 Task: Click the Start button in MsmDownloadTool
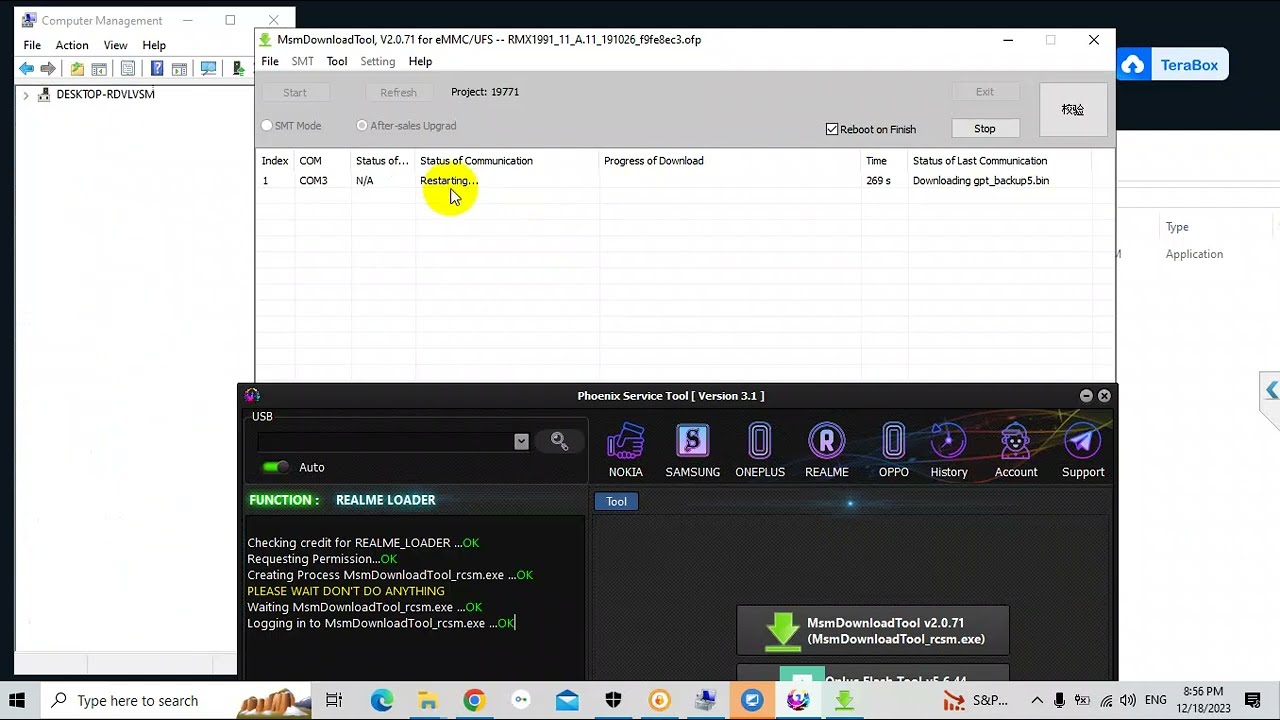pos(295,93)
